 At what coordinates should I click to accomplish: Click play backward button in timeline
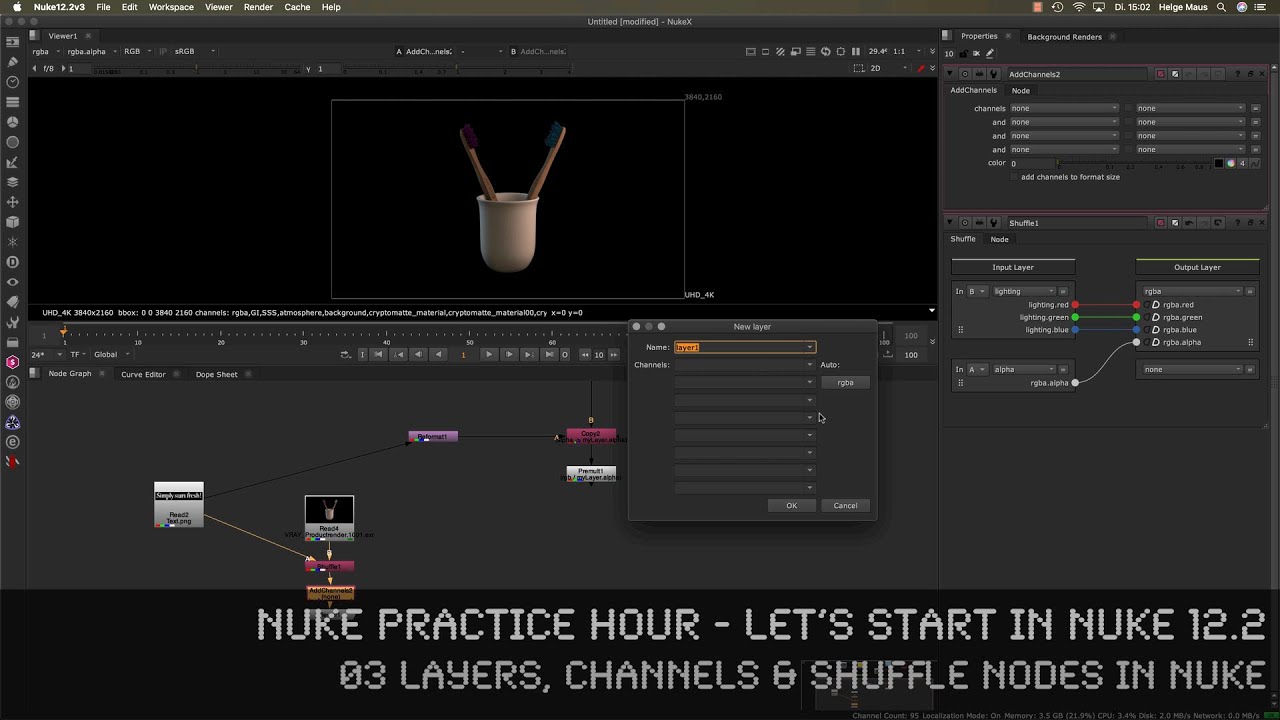[x=438, y=354]
